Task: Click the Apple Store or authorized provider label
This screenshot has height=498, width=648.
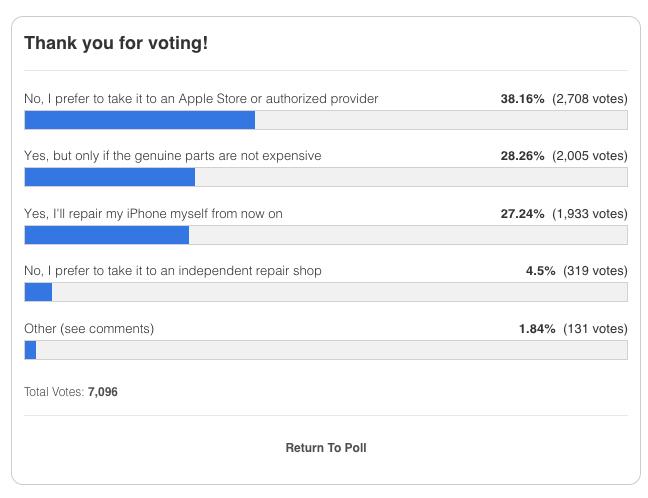Action: (x=201, y=99)
